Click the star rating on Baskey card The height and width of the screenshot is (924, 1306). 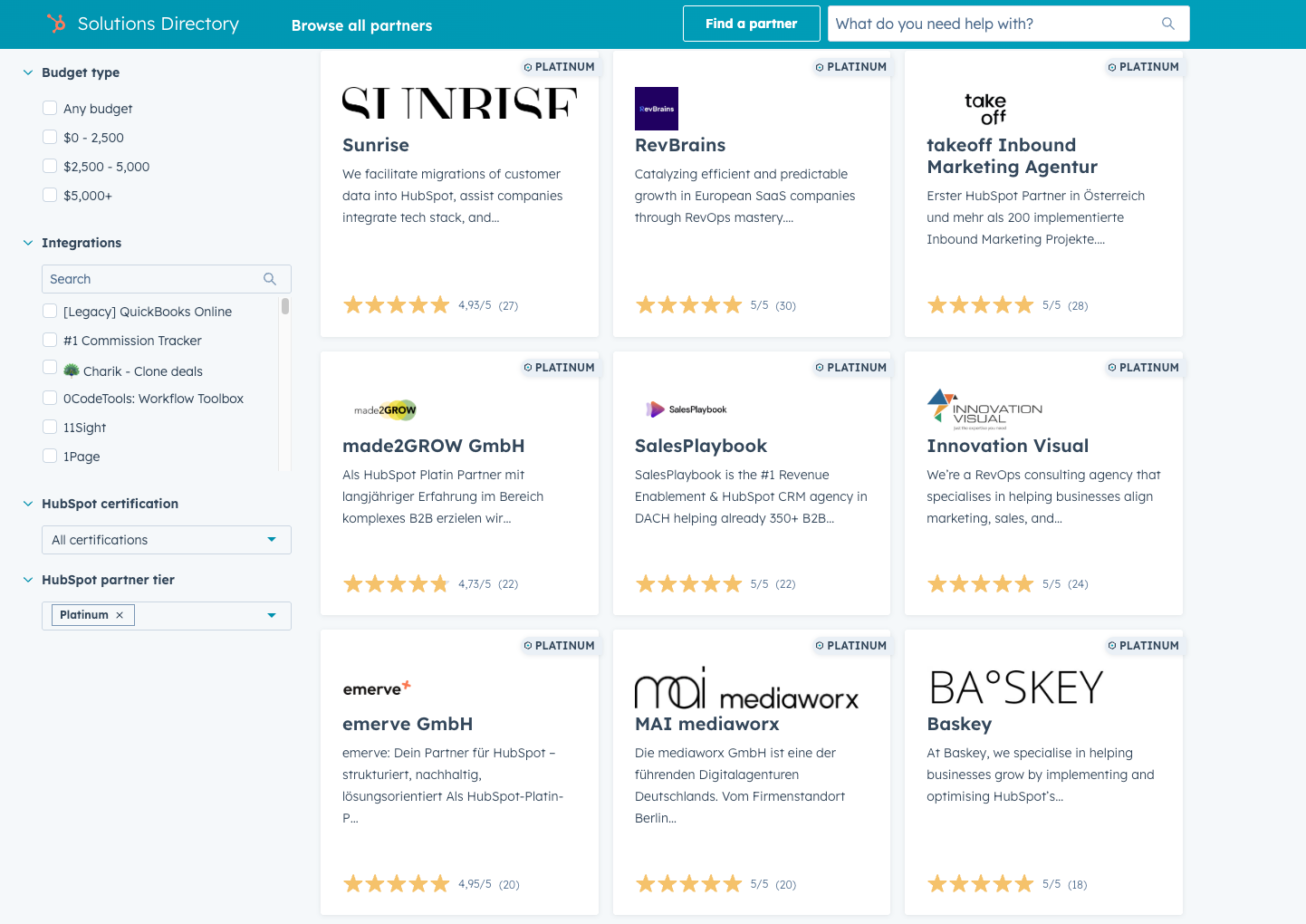click(981, 884)
